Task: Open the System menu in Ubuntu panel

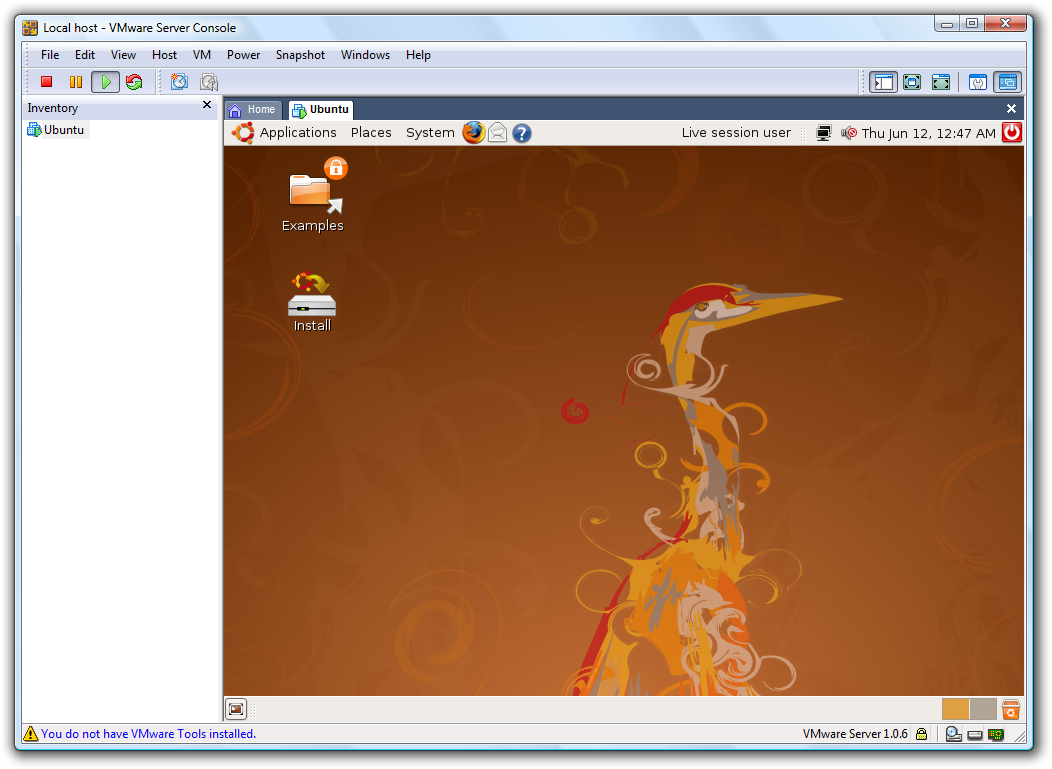Action: tap(430, 133)
